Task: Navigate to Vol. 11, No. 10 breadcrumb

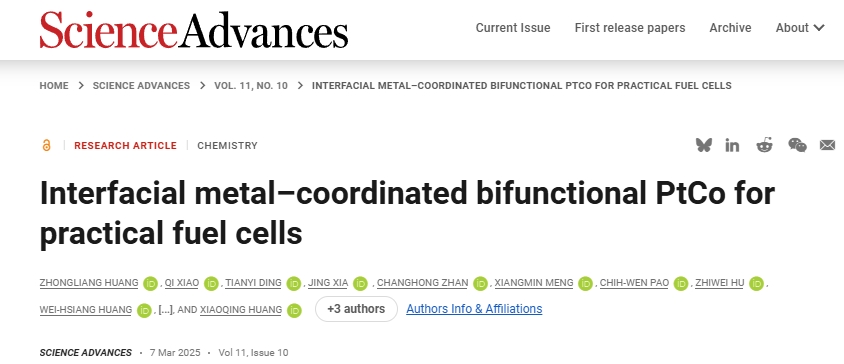Action: click(x=251, y=86)
